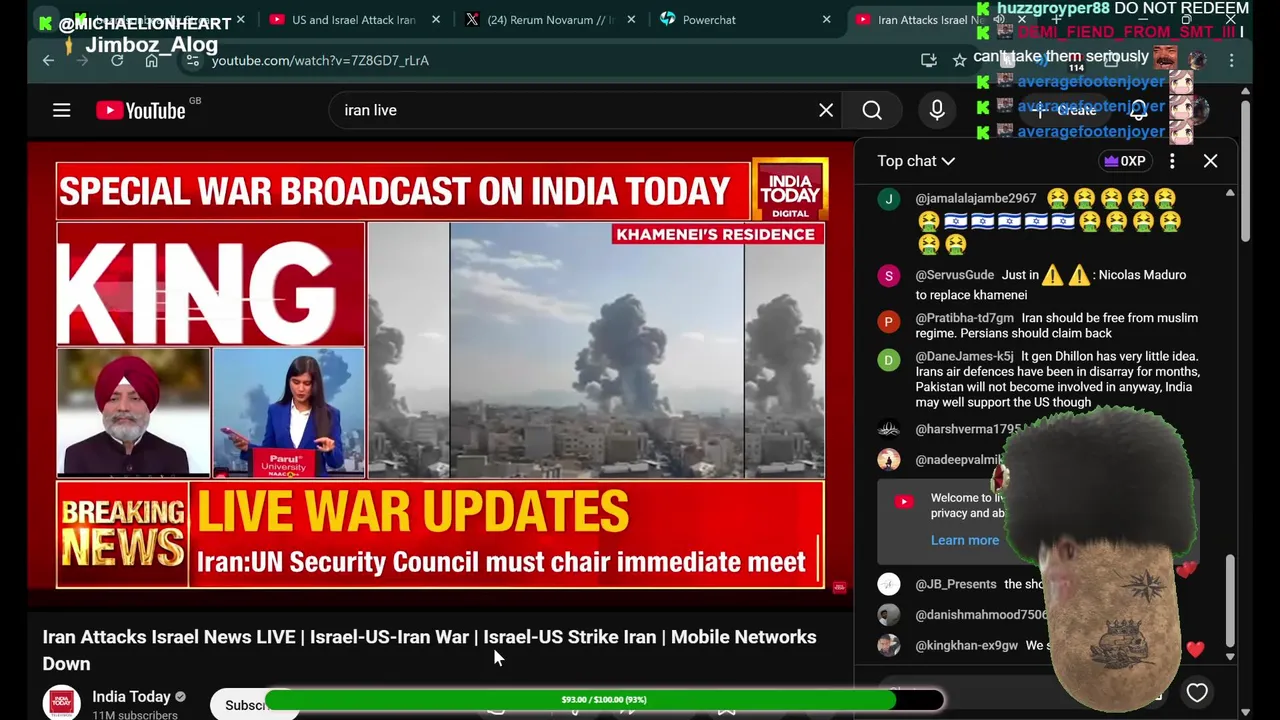Run the search with the magnifier button

872,110
